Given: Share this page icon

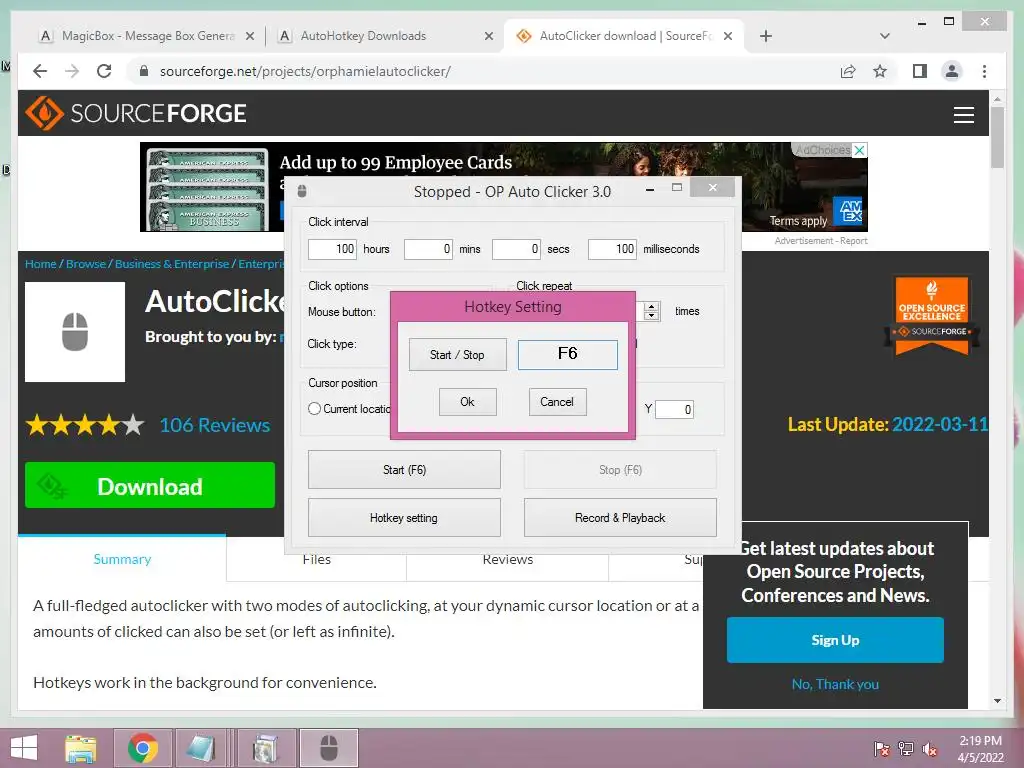Looking at the screenshot, I should click(x=848, y=71).
